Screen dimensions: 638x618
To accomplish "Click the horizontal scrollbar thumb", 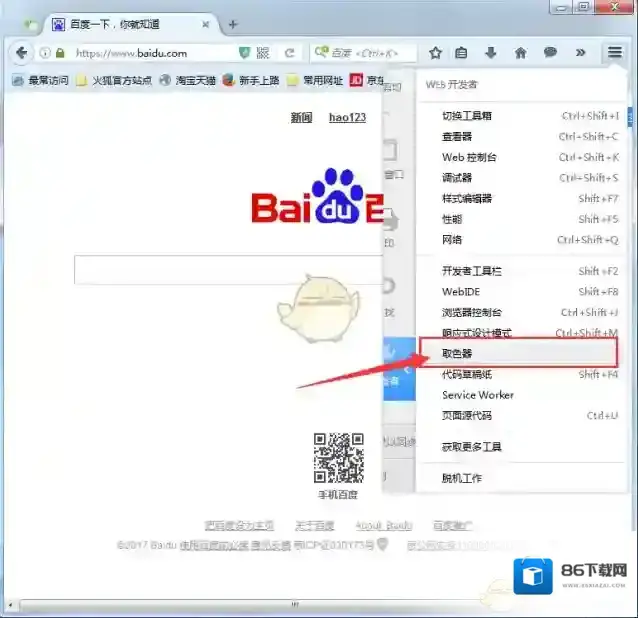I will click(295, 605).
